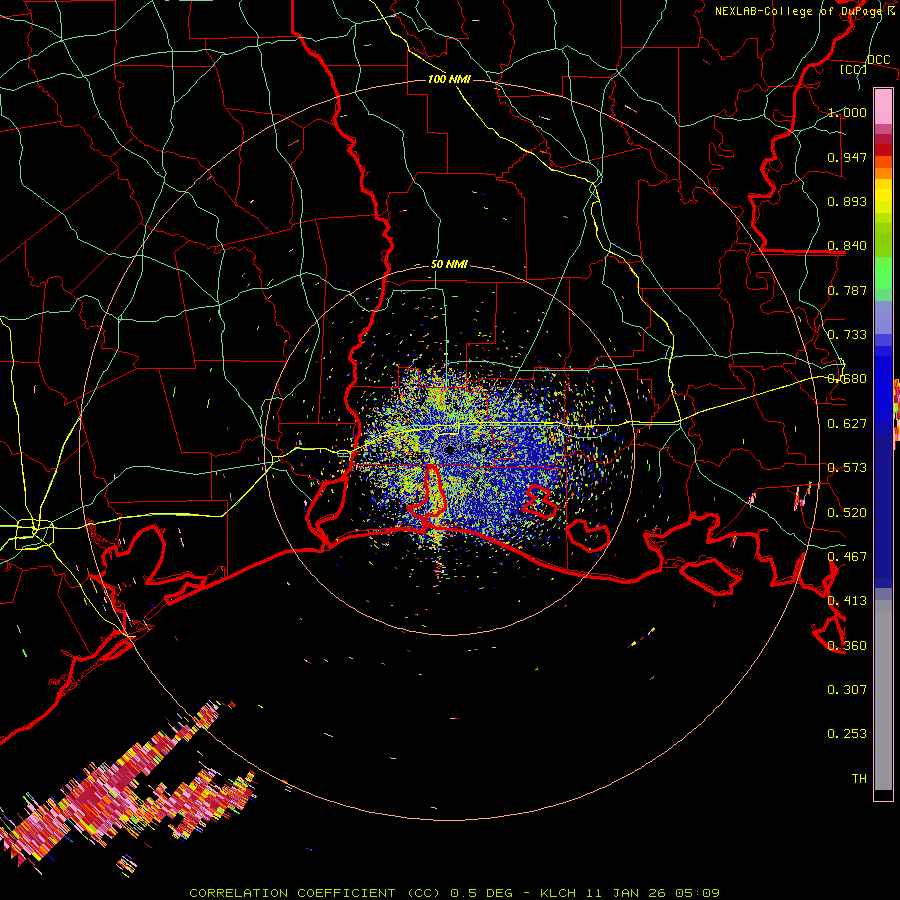Click the gray lower segment of the color bar
The width and height of the screenshot is (900, 900).
tap(883, 695)
